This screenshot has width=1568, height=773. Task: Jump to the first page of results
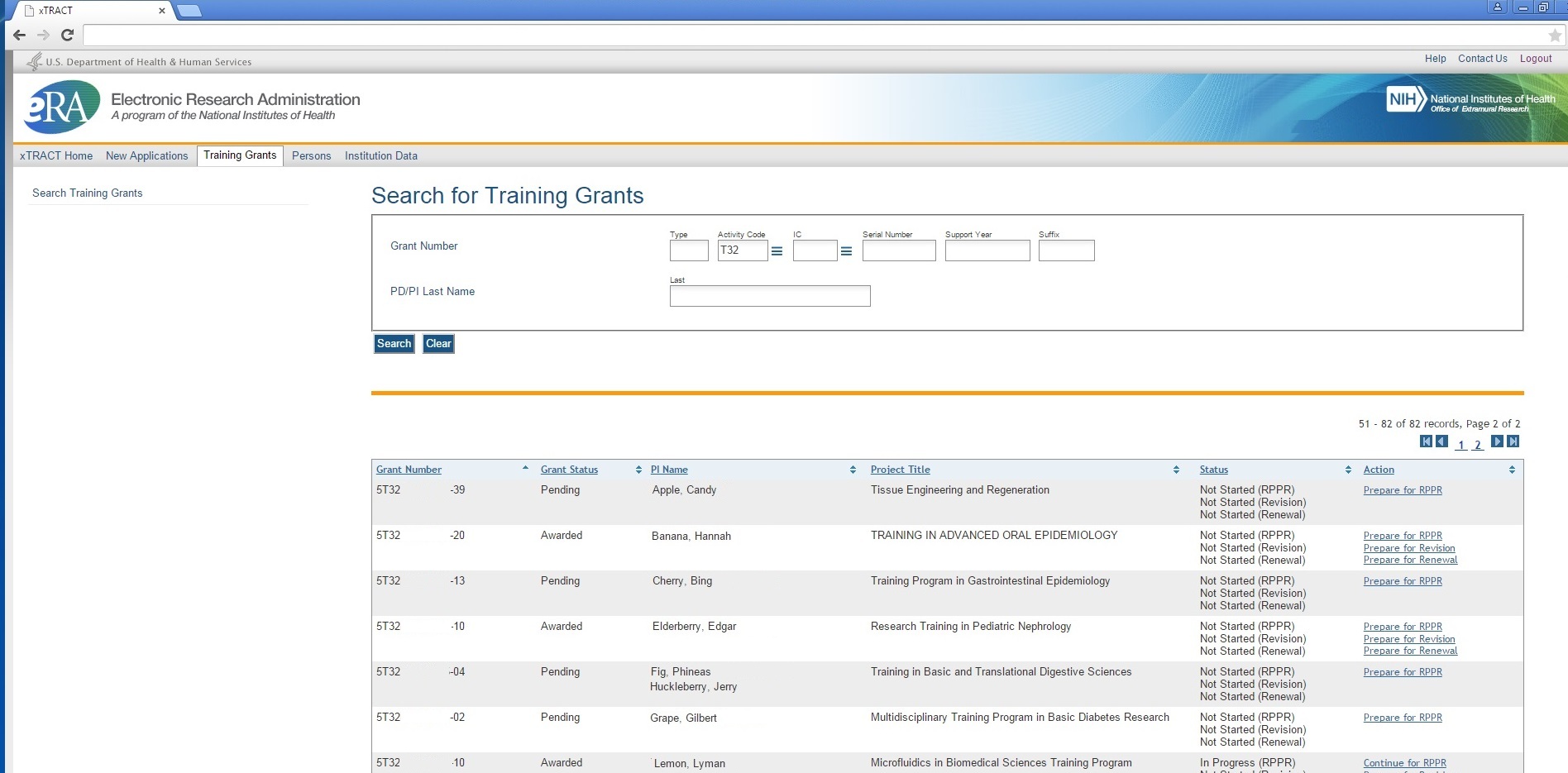[x=1426, y=441]
